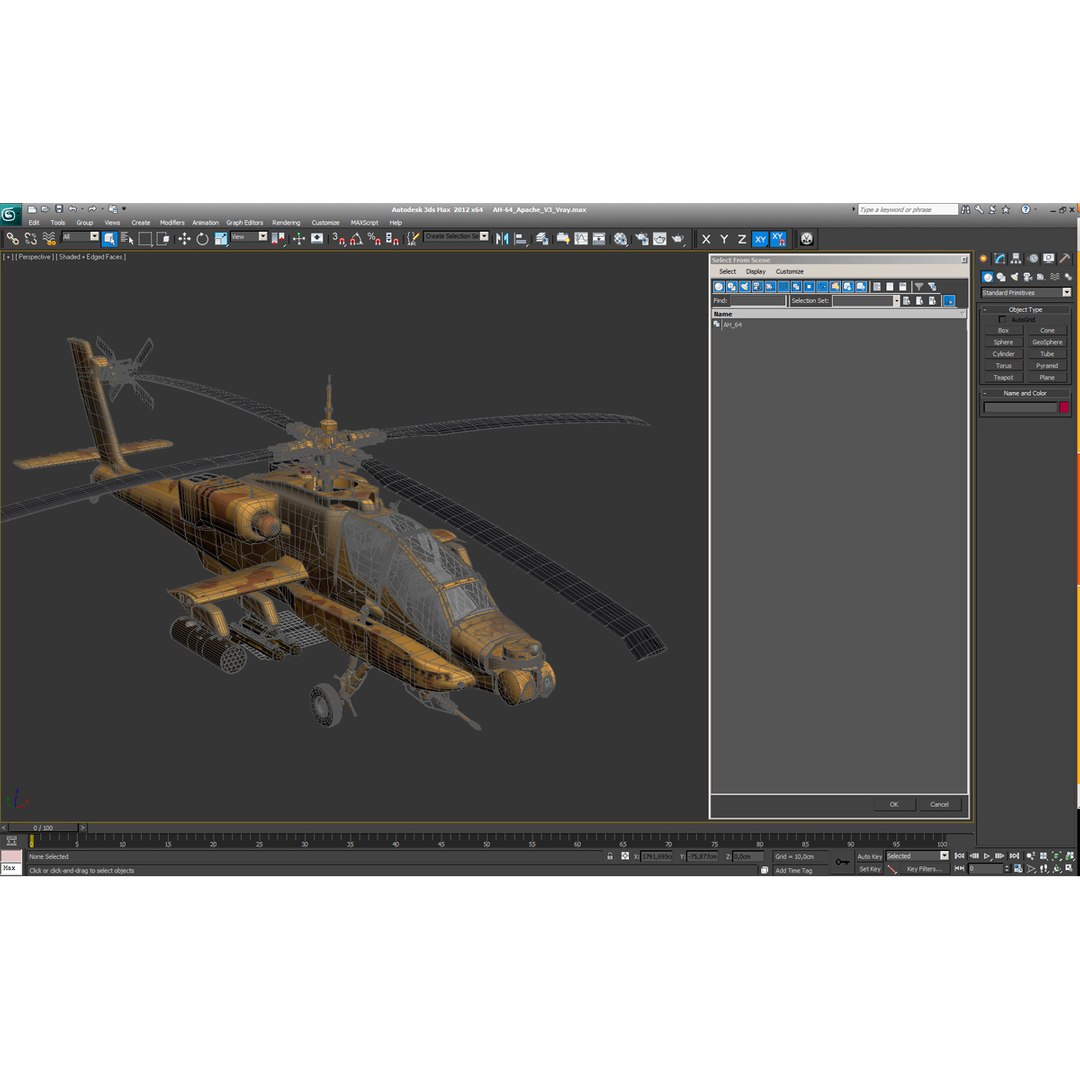Open the Modify command panel tab
The height and width of the screenshot is (1080, 1080).
(x=999, y=258)
